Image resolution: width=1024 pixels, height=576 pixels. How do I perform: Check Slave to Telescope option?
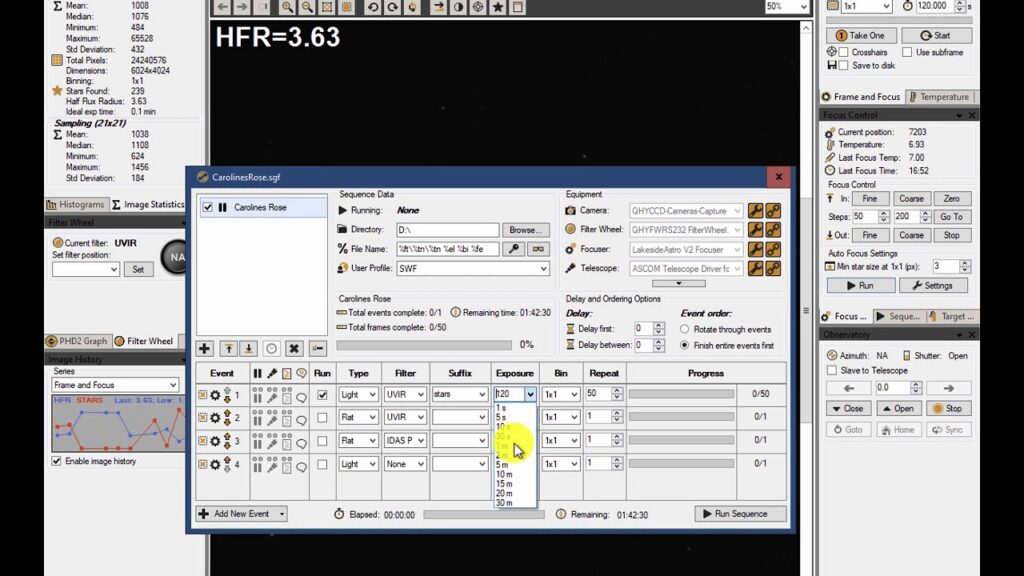click(x=832, y=370)
